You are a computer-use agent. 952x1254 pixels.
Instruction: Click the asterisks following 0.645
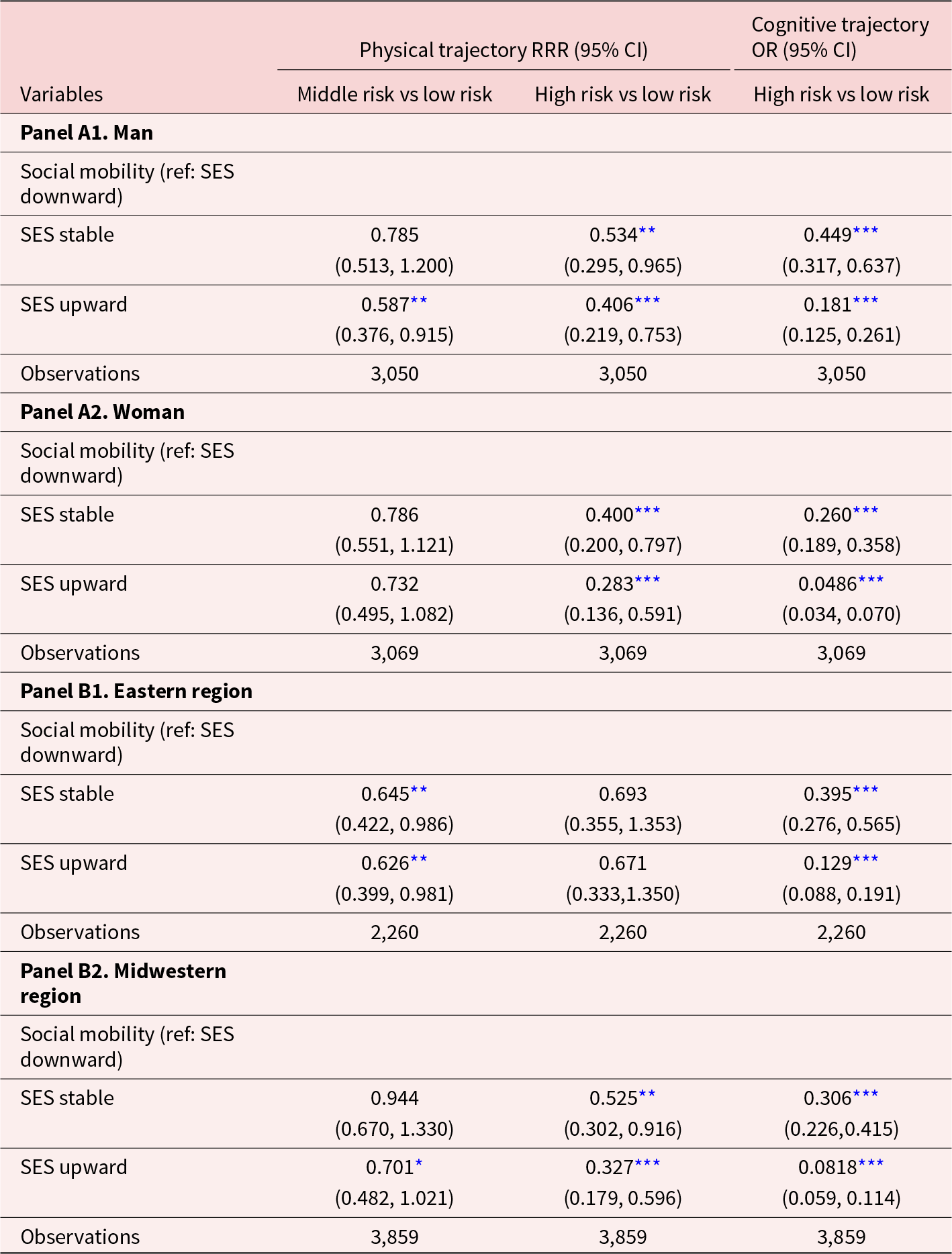(x=419, y=791)
